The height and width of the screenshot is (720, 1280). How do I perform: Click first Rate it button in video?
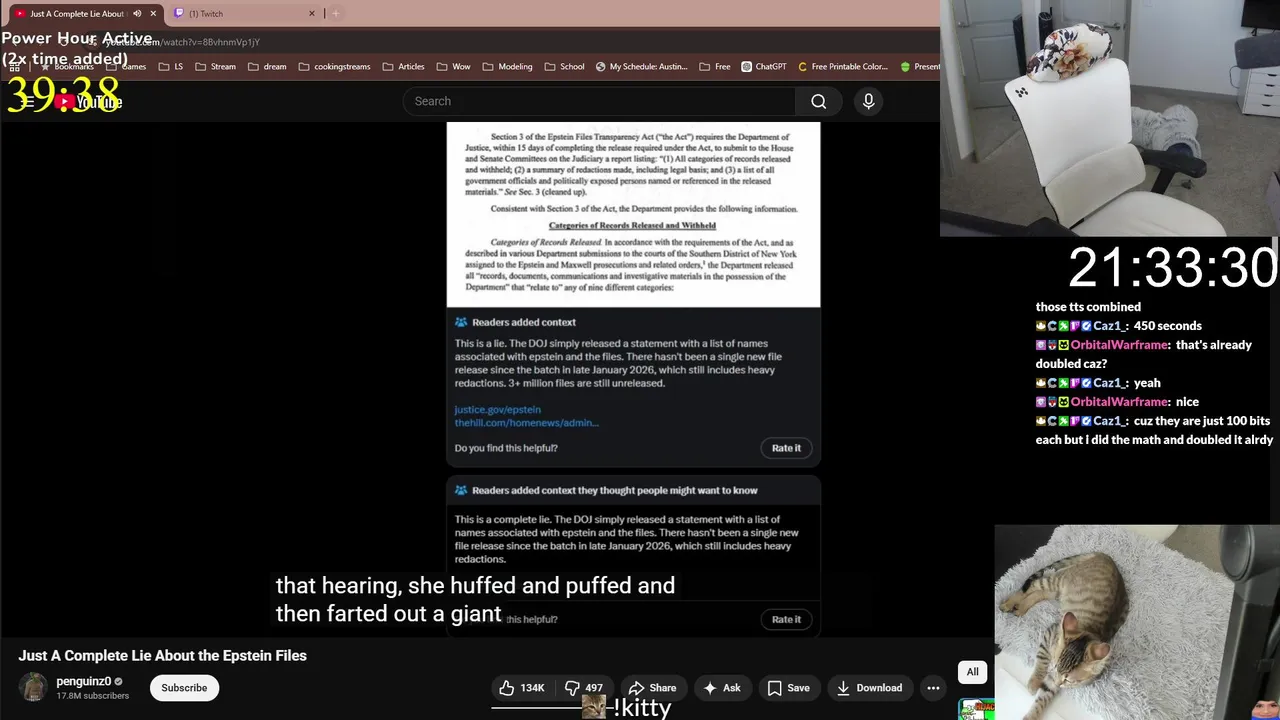coord(786,448)
